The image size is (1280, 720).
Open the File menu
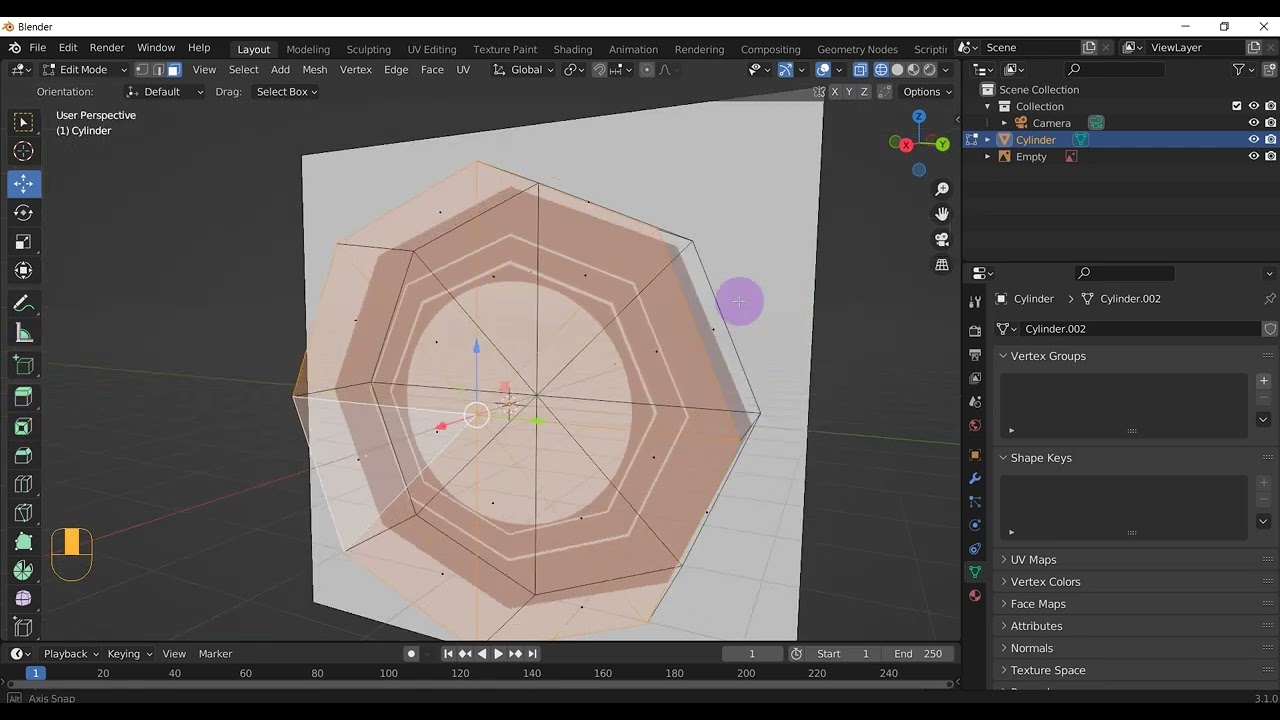click(37, 48)
